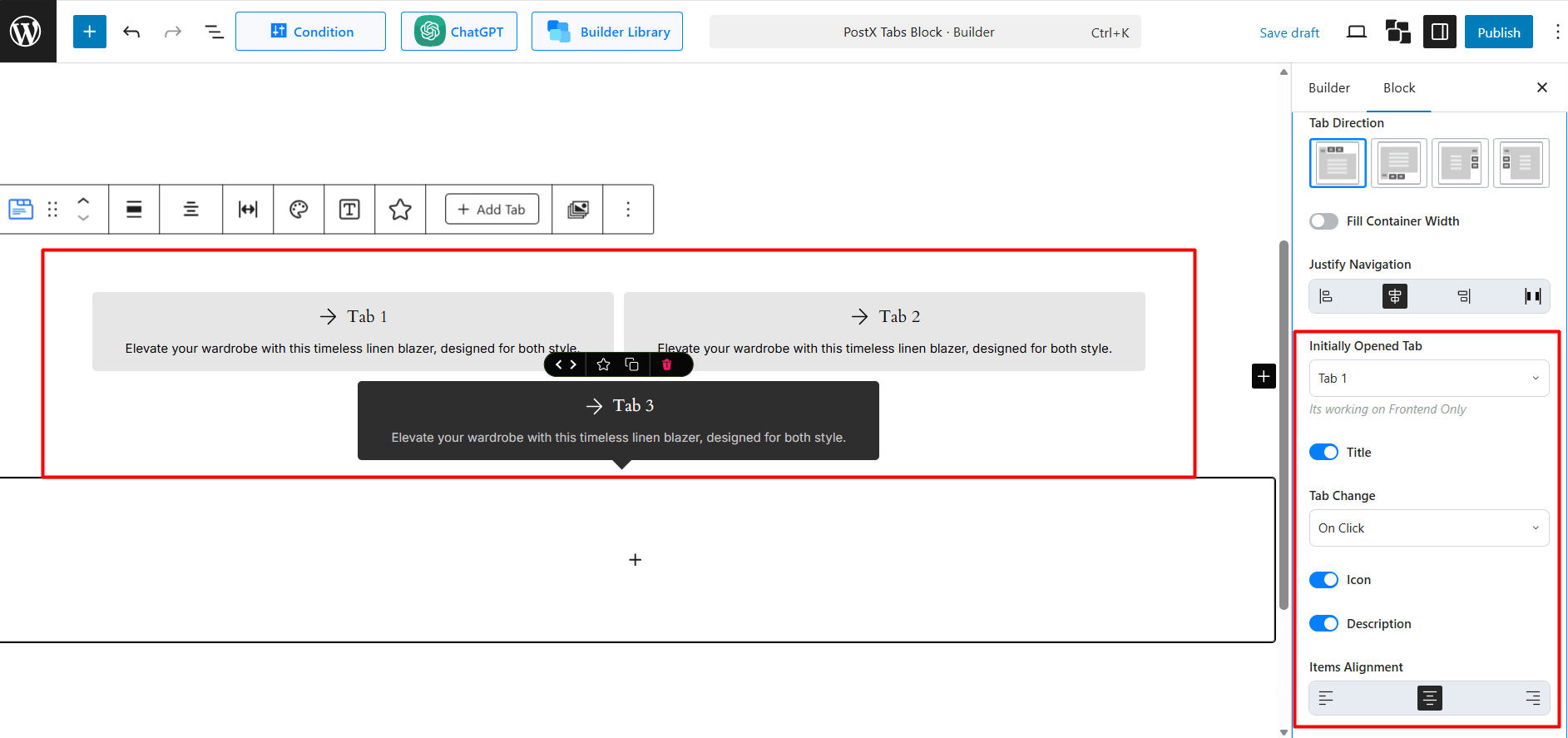Select the Tab 3 navigation item
1568x738 pixels.
[x=618, y=420]
